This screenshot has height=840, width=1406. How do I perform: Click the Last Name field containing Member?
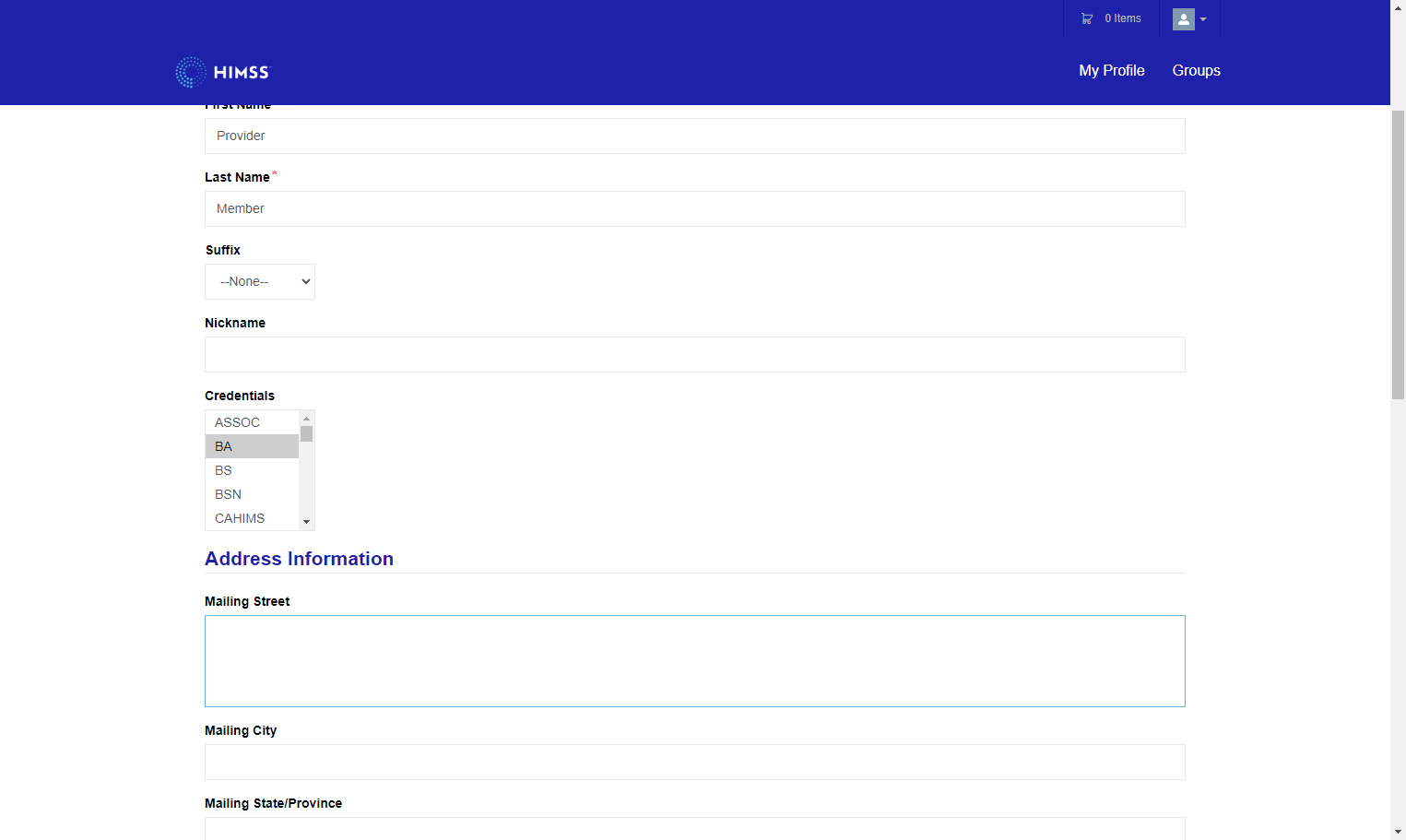click(x=695, y=208)
